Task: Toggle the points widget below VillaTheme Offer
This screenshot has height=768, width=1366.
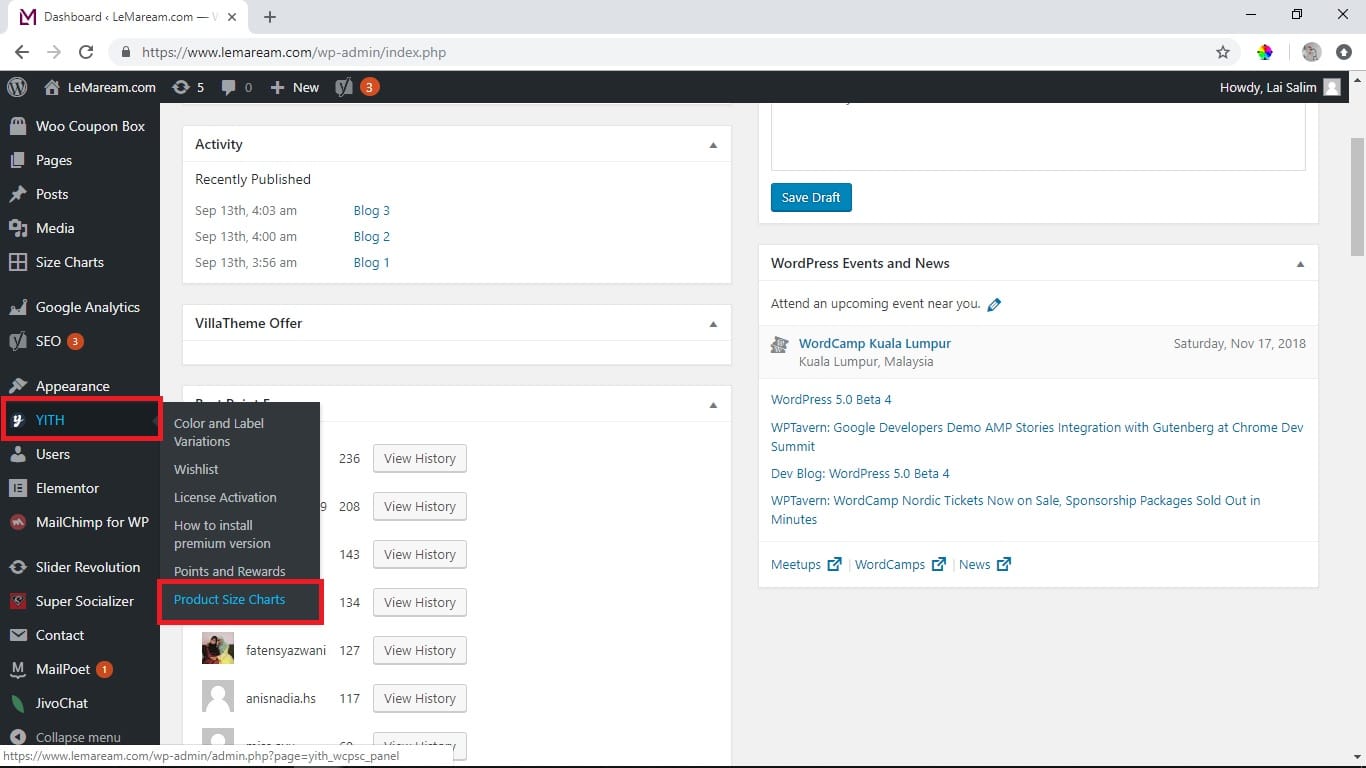Action: coord(713,405)
